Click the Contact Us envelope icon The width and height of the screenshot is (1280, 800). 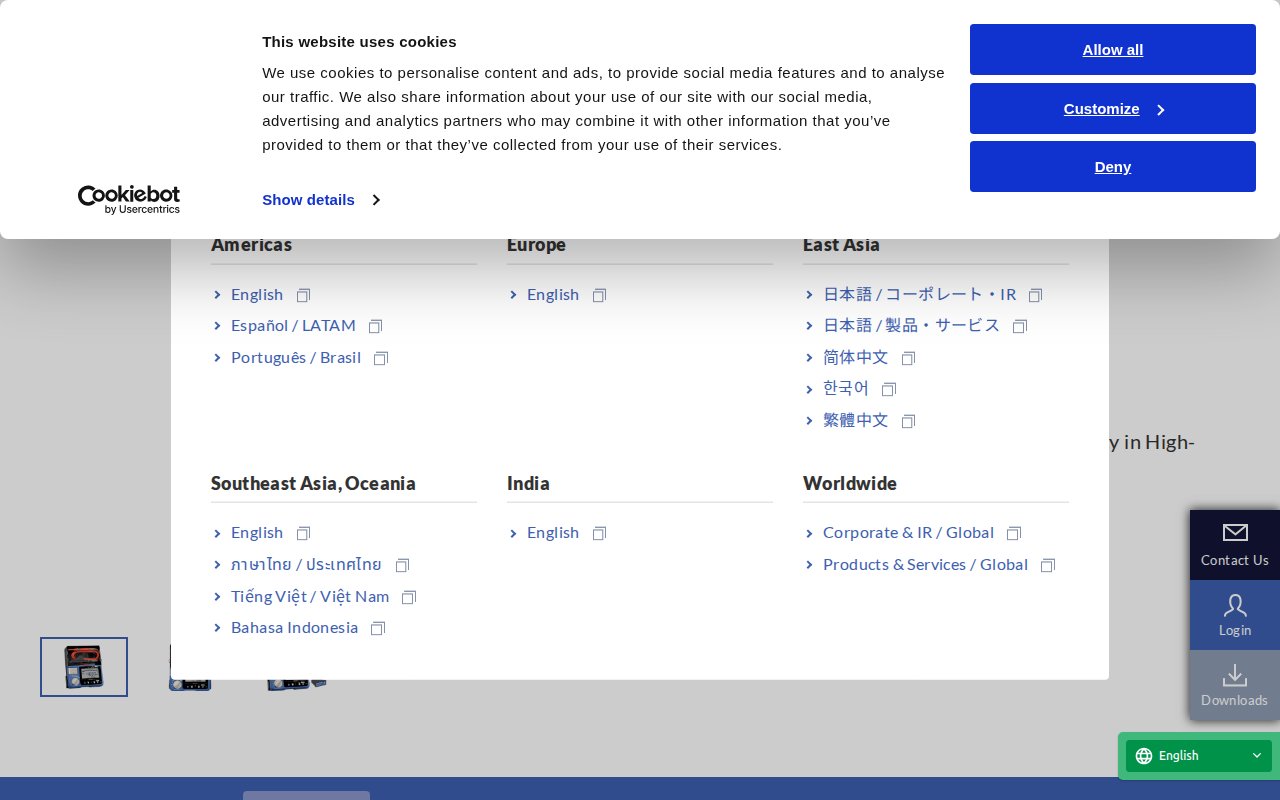[x=1235, y=532]
